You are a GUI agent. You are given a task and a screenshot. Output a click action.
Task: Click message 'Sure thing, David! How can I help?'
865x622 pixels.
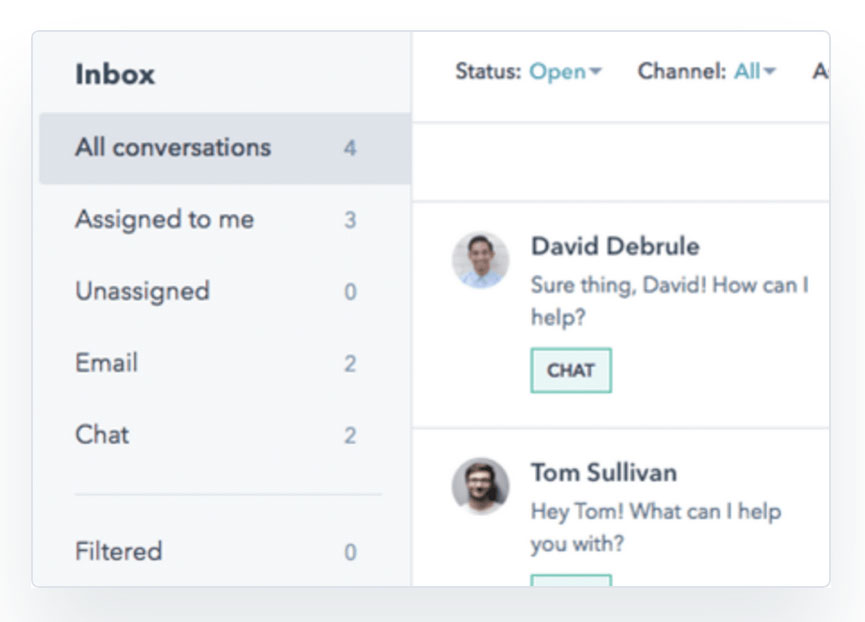click(670, 301)
